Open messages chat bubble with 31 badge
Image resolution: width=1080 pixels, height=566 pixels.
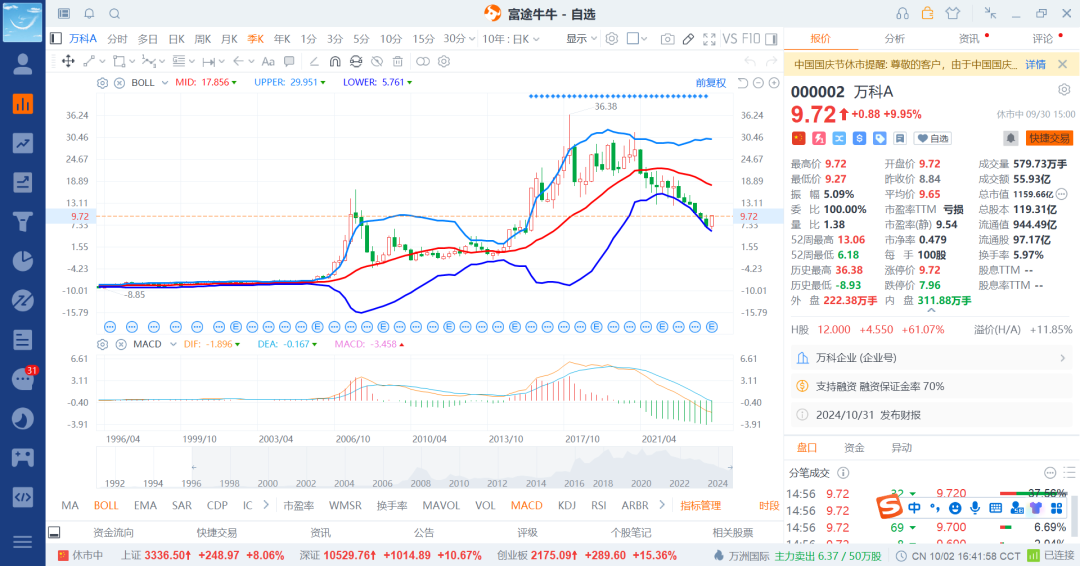pos(23,379)
